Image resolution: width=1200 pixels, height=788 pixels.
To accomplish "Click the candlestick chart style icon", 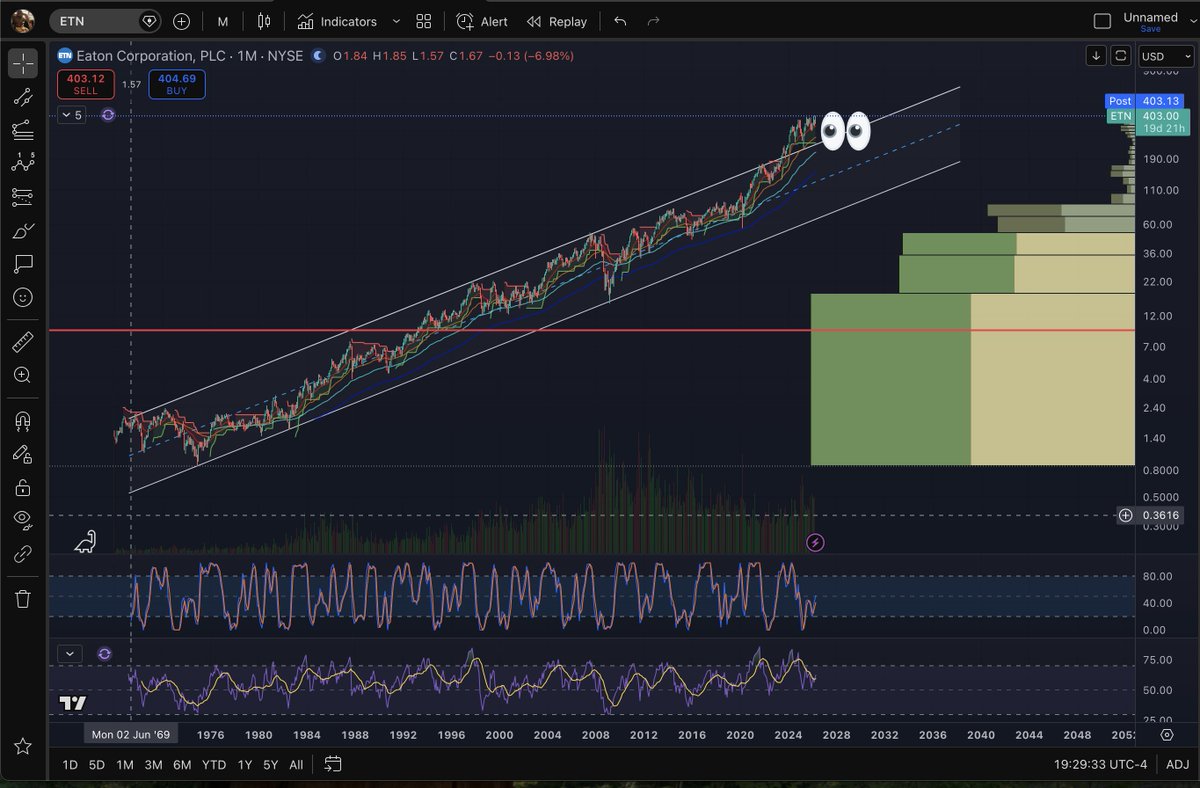I will [264, 21].
